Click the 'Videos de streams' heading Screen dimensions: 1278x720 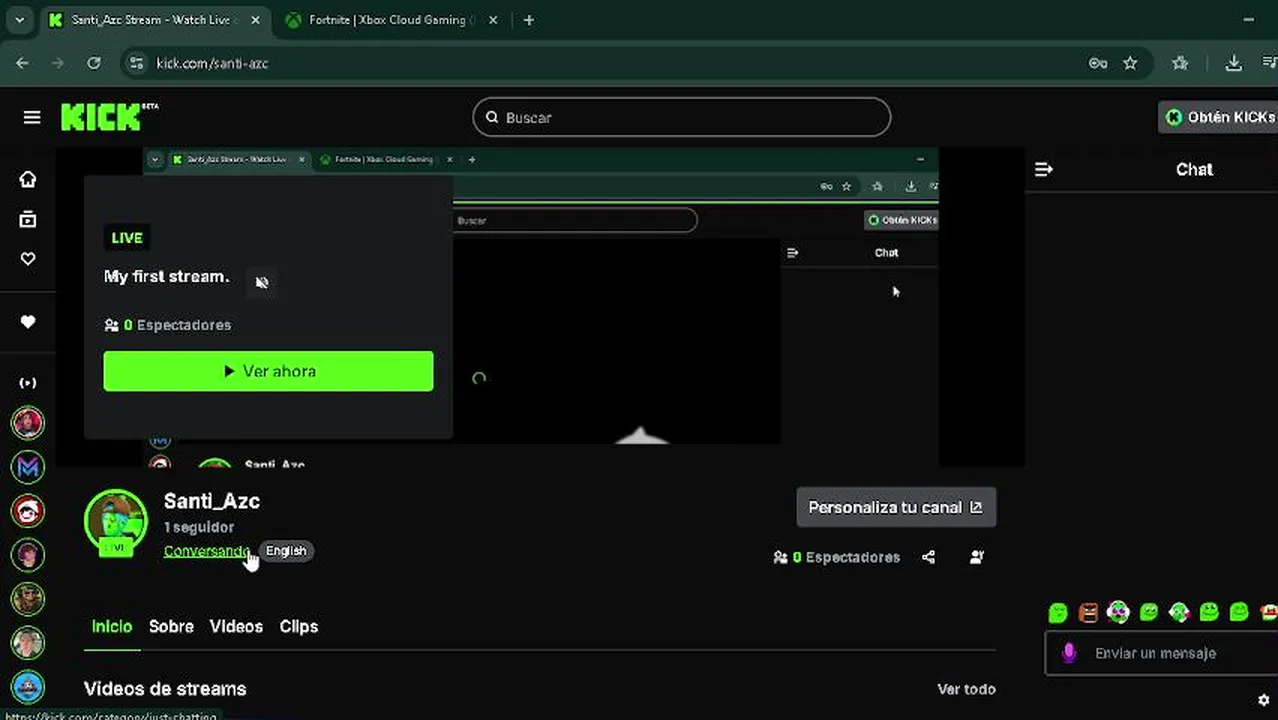coord(165,689)
